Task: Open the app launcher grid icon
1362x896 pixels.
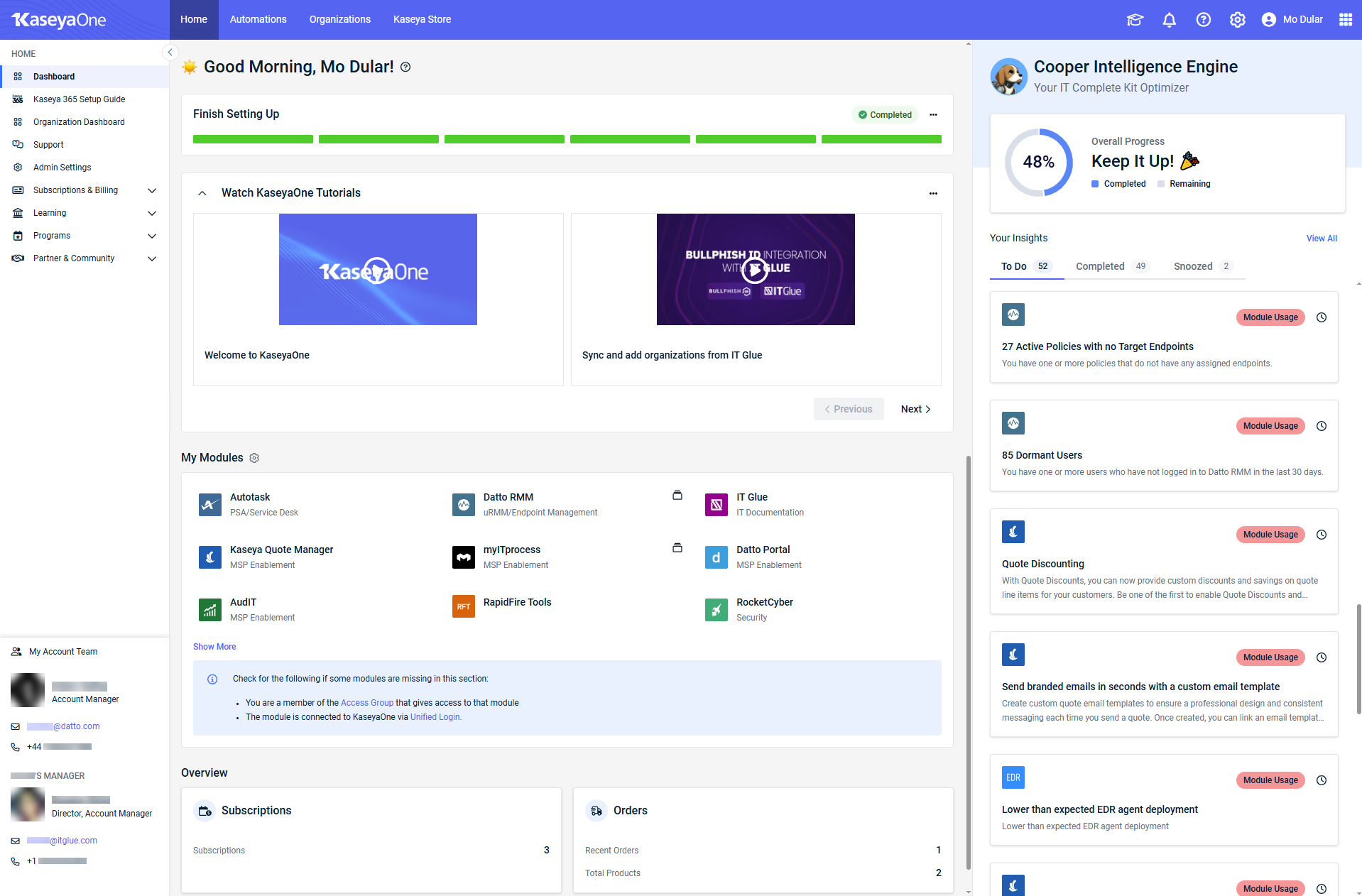Action: coord(1345,20)
